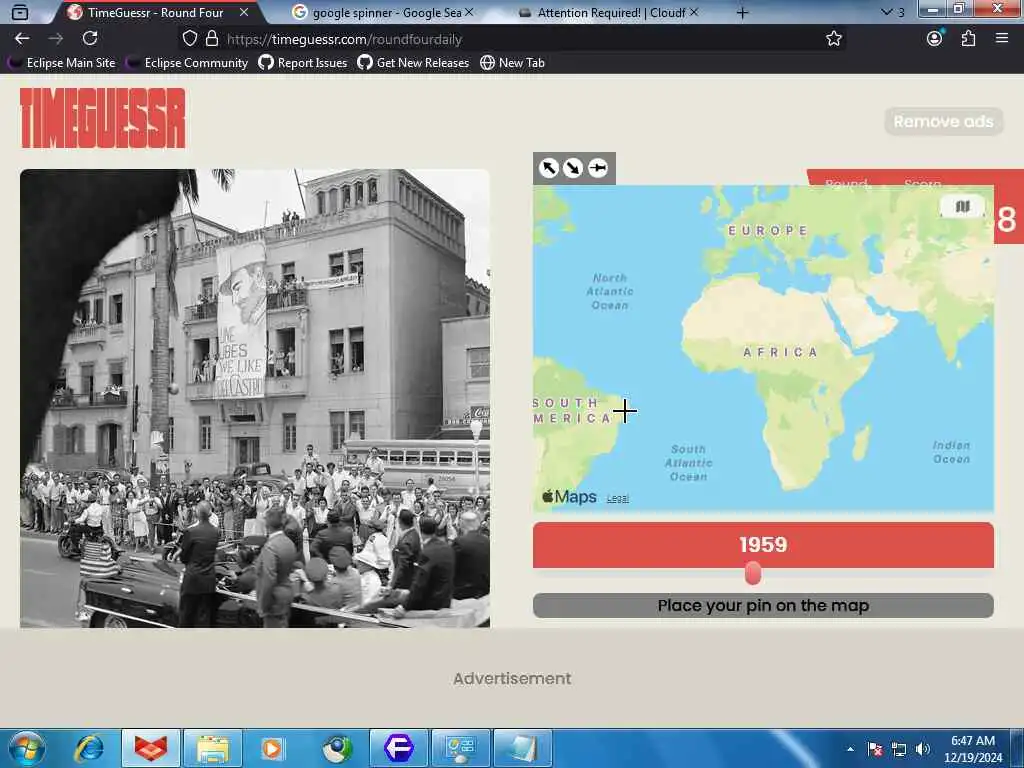The height and width of the screenshot is (768, 1024).
Task: Click the round score panel showing 8
Action: pyautogui.click(x=1008, y=219)
